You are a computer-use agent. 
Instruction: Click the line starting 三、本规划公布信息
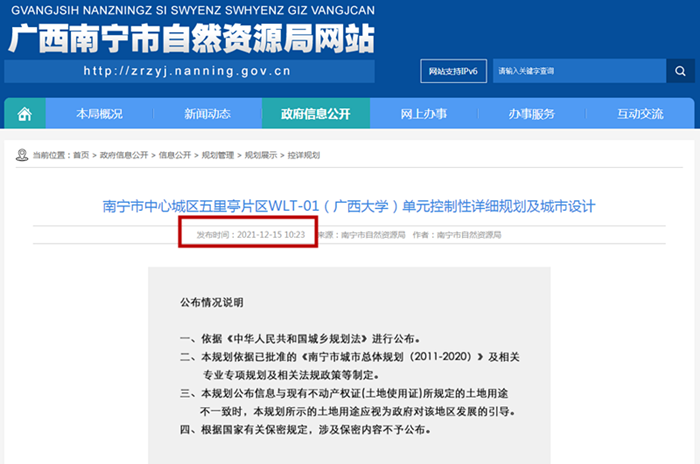[344, 393]
